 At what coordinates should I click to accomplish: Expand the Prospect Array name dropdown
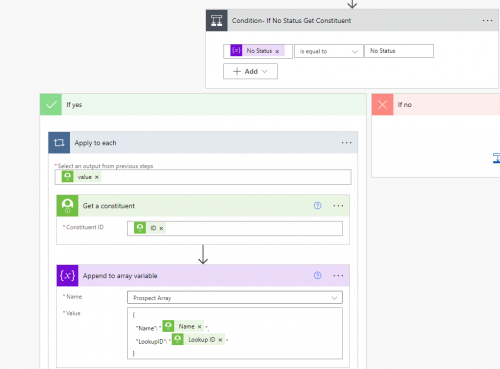click(235, 298)
